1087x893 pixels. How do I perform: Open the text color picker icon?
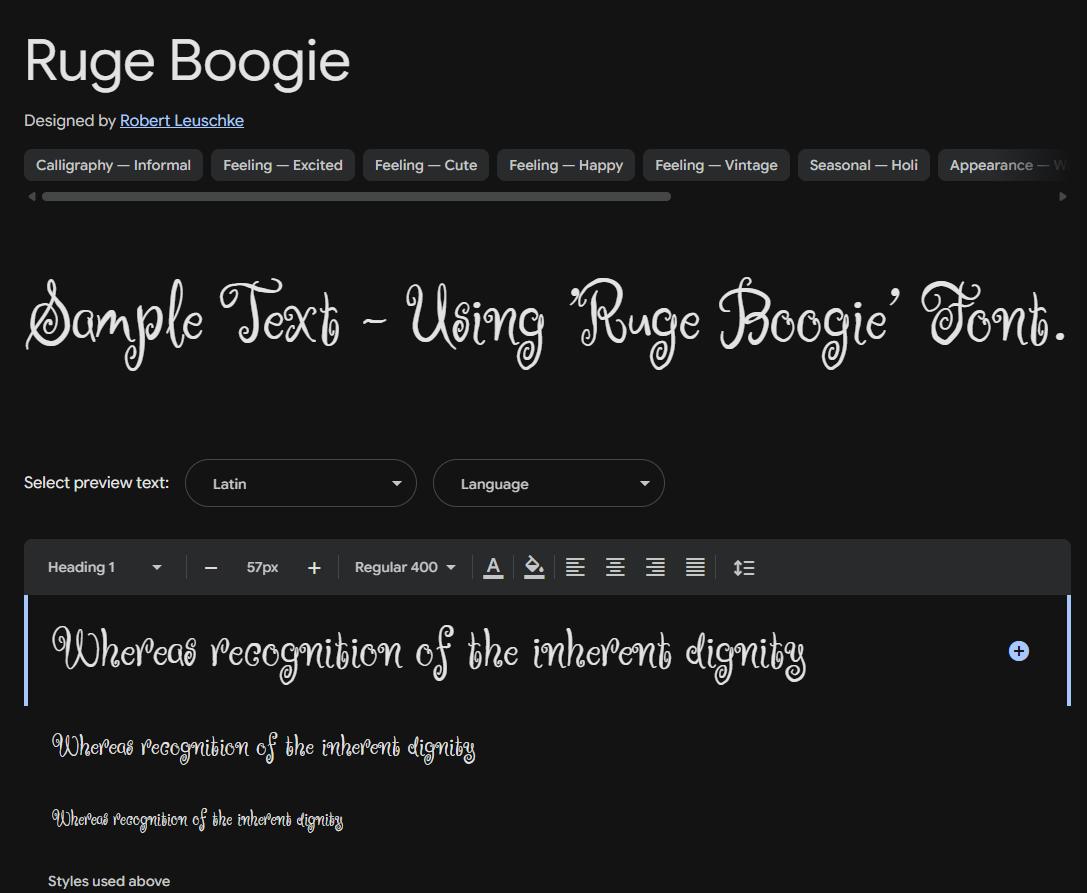pyautogui.click(x=493, y=567)
